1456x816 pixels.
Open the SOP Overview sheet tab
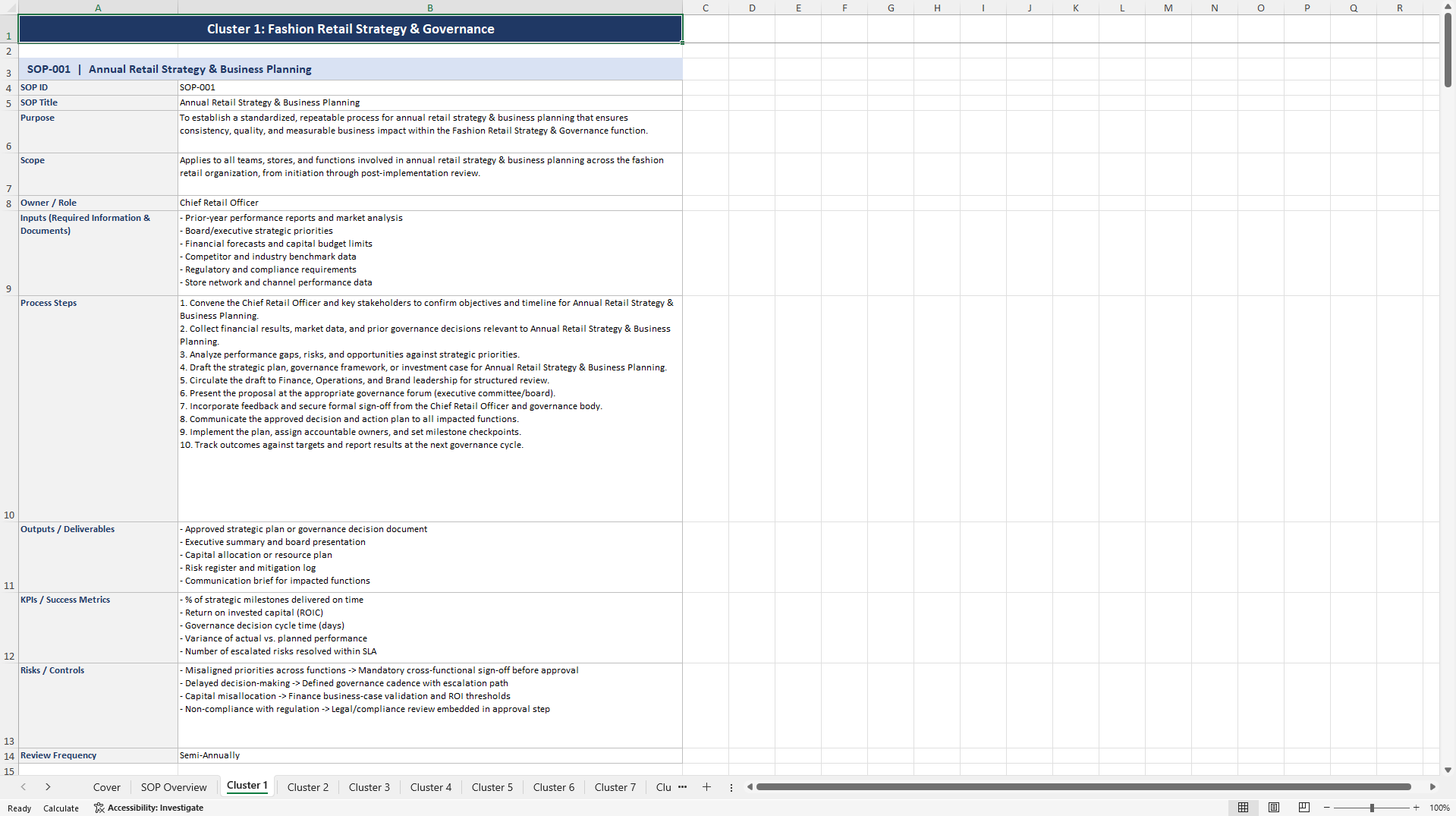[x=174, y=787]
